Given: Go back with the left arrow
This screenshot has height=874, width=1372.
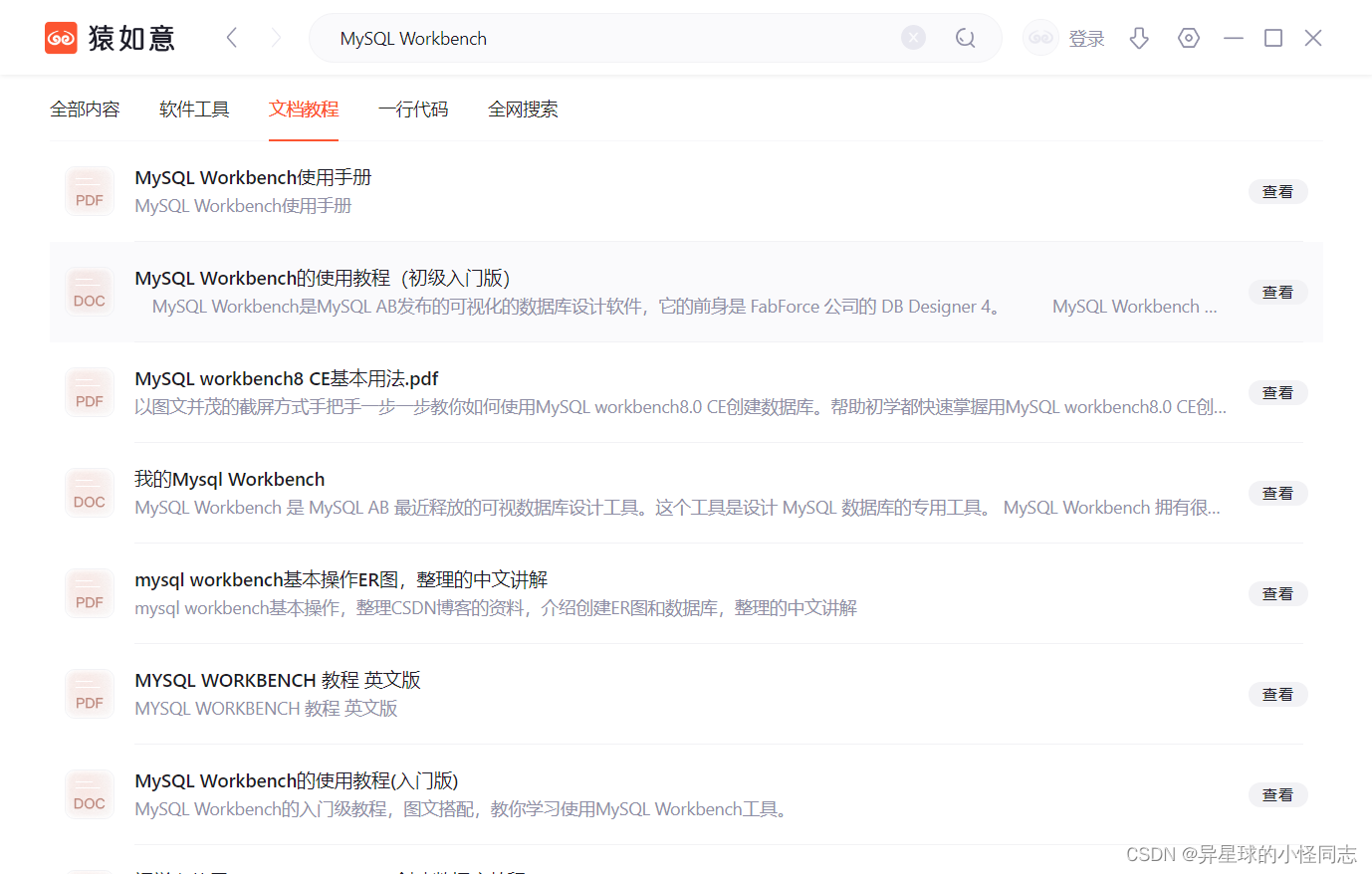Looking at the screenshot, I should 232,38.
